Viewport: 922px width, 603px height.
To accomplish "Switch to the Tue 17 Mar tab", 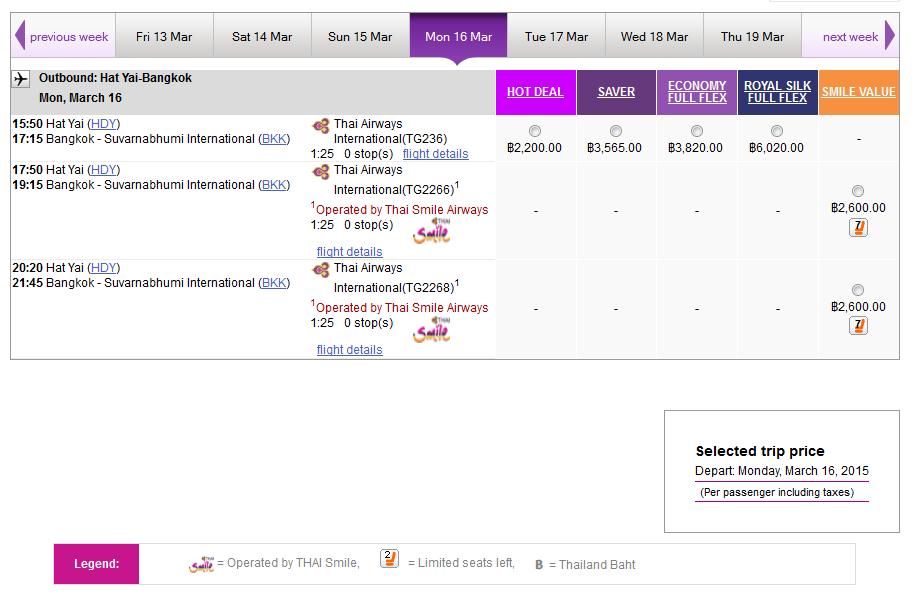I will click(556, 37).
